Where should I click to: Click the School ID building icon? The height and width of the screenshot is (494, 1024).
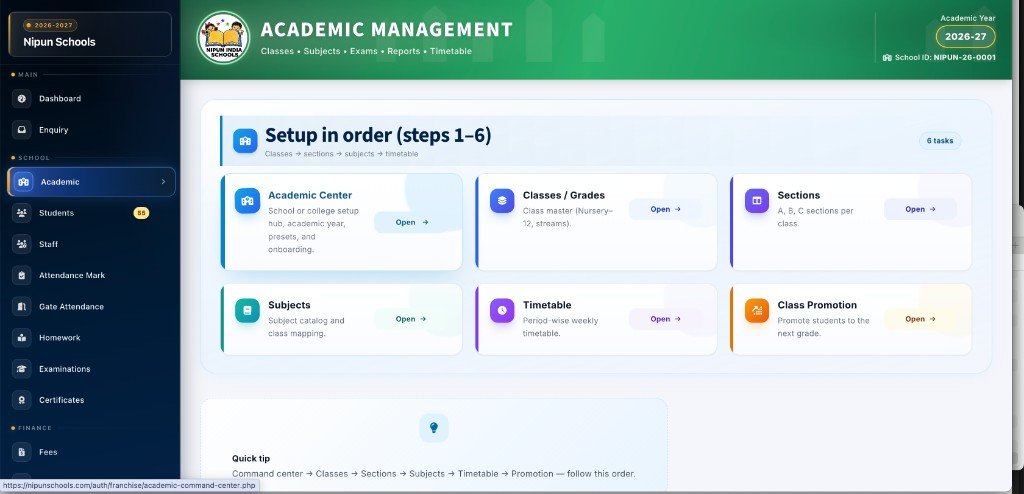tap(887, 58)
